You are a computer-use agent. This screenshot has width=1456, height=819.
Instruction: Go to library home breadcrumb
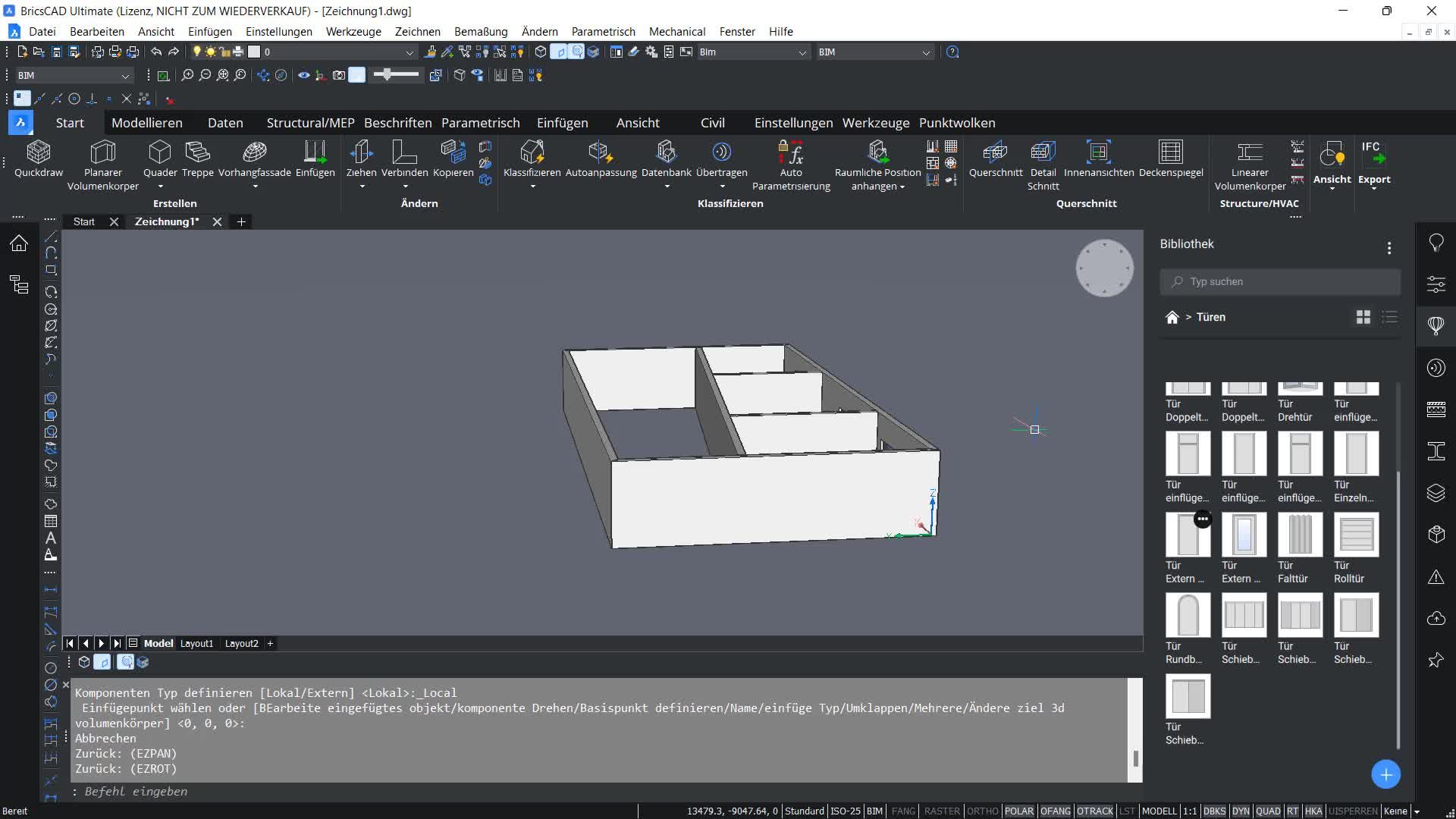[1172, 317]
